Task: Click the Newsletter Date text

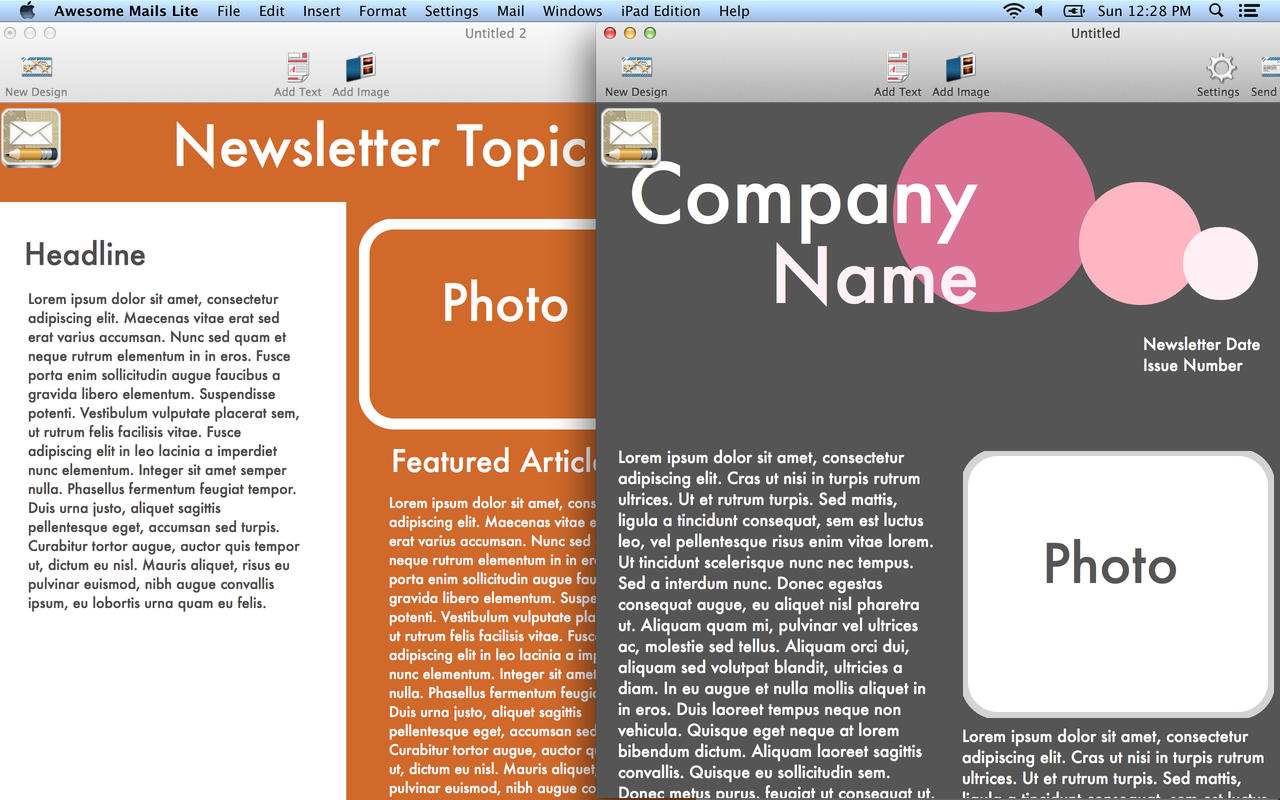Action: (x=1201, y=344)
